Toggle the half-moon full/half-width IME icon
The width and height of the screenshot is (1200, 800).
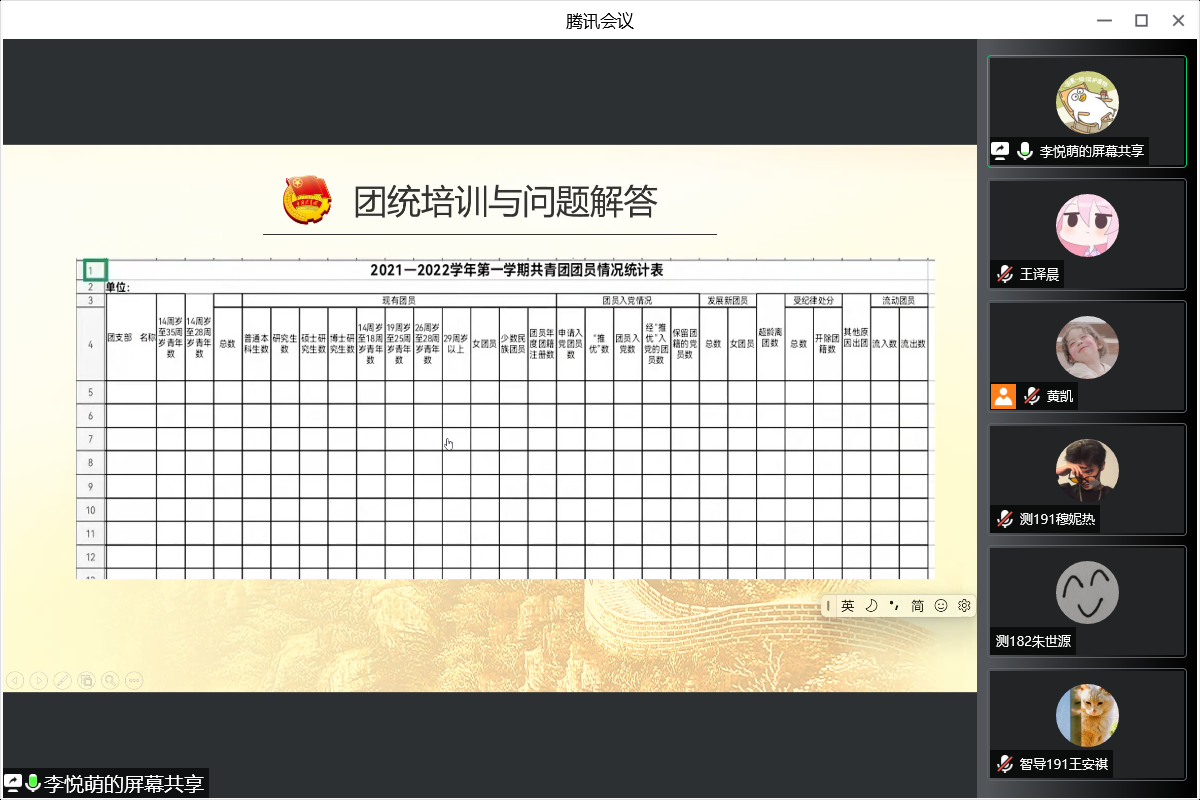[x=871, y=605]
